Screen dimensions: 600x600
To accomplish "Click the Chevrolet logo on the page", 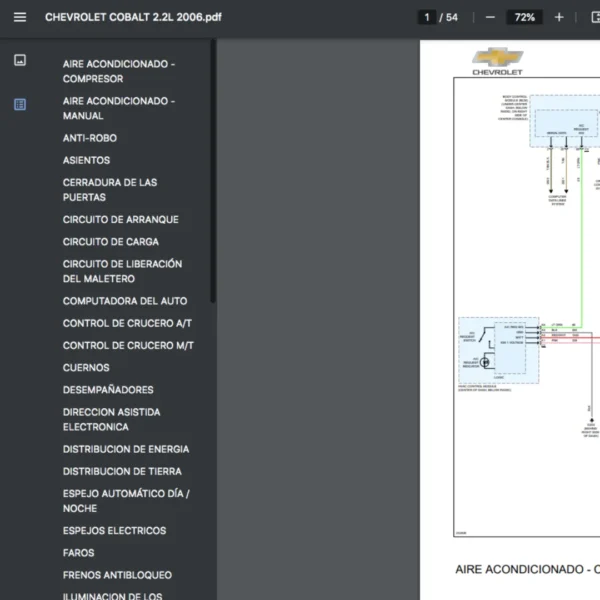I will [x=498, y=61].
